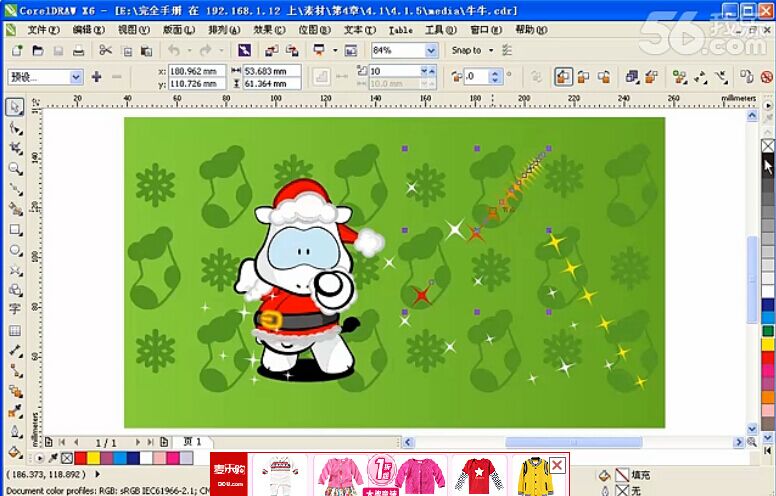Click the object height field 61.364 mm
The height and width of the screenshot is (496, 776).
pos(271,84)
